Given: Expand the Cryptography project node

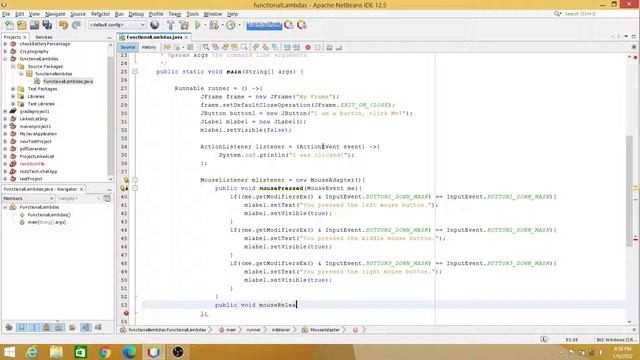Looking at the screenshot, I should pyautogui.click(x=5, y=51).
